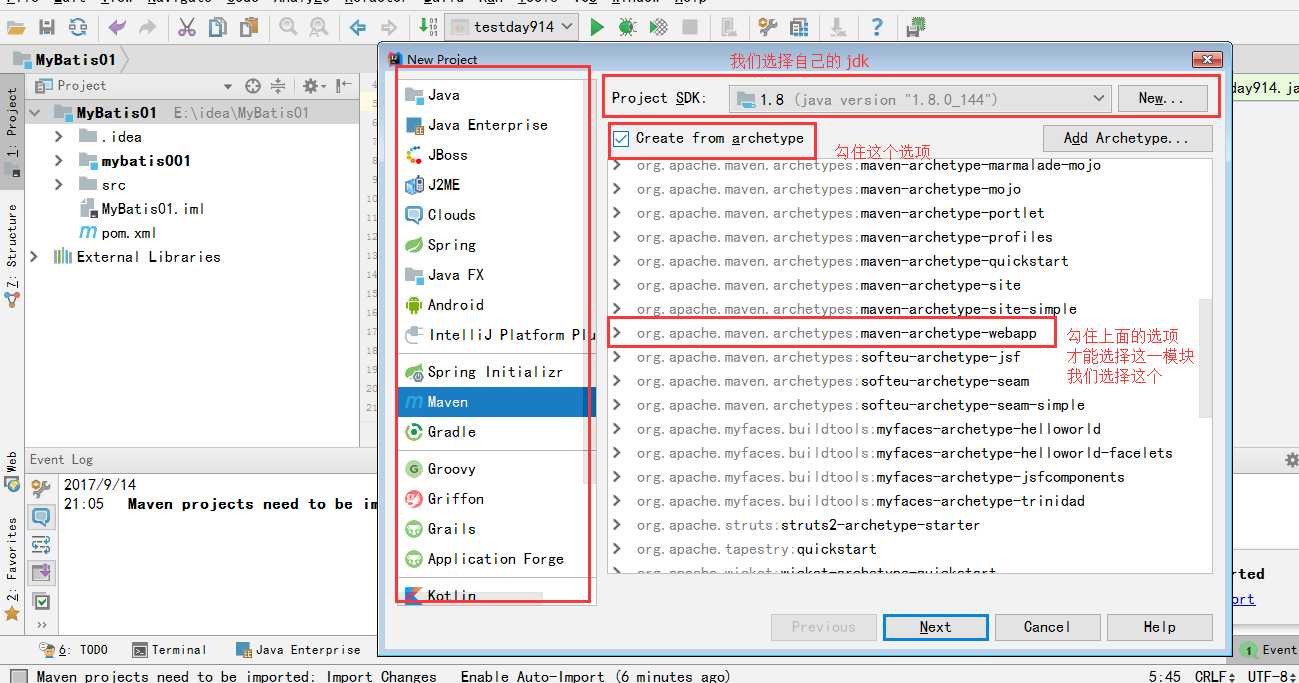
Task: Click the Undo arrow icon
Action: pos(118,27)
